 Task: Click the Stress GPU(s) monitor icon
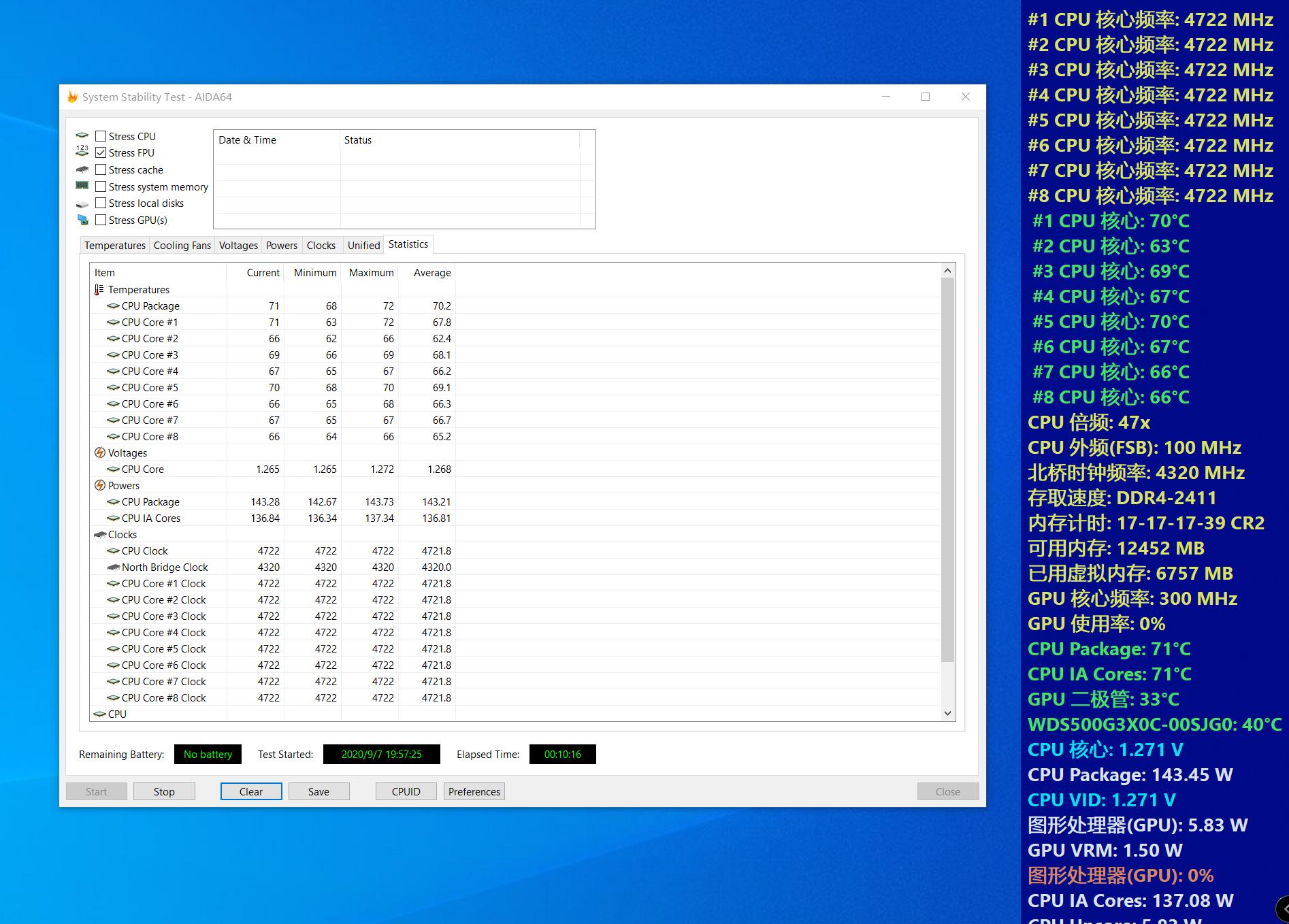coord(82,220)
